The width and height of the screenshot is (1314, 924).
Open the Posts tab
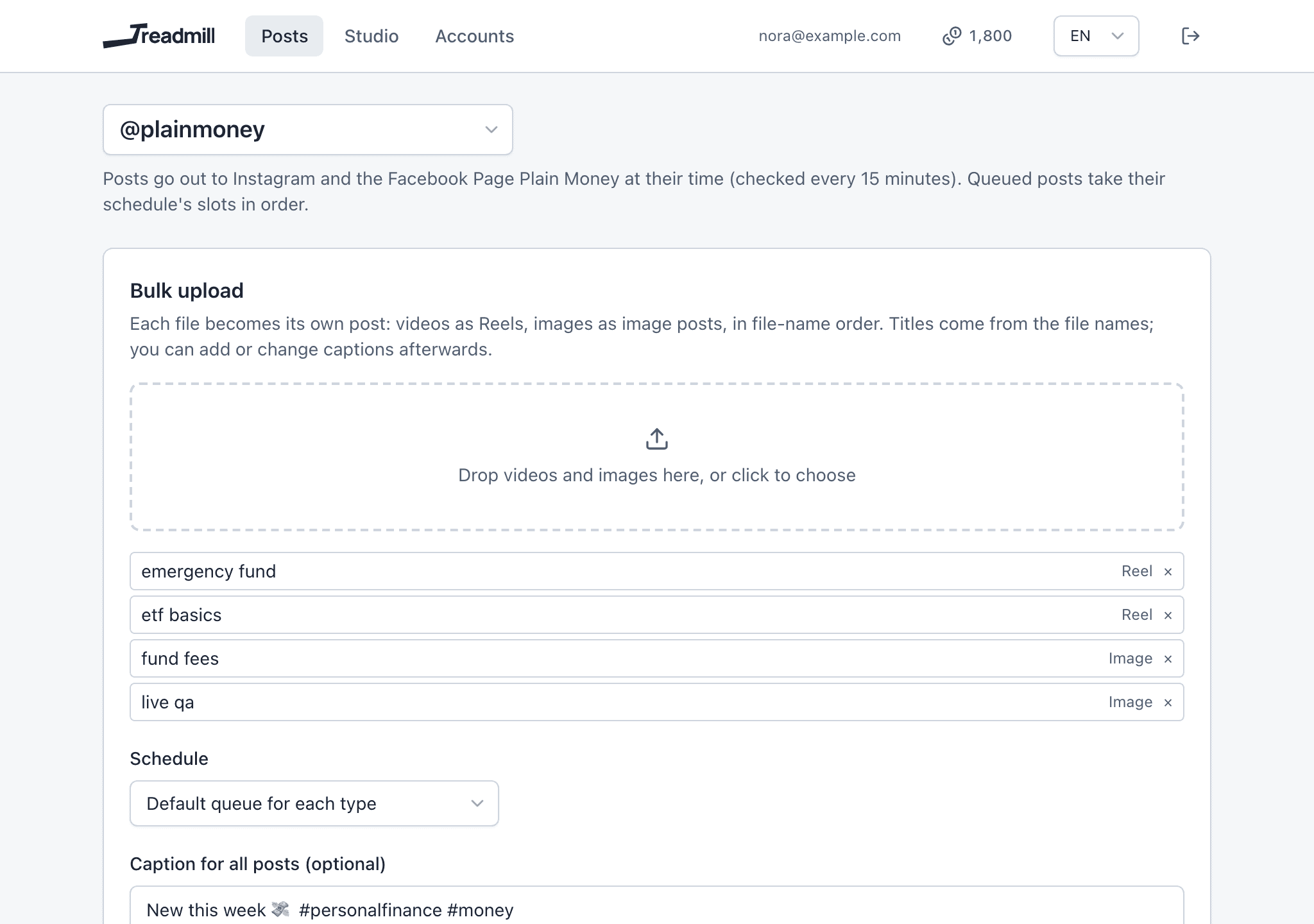click(284, 36)
